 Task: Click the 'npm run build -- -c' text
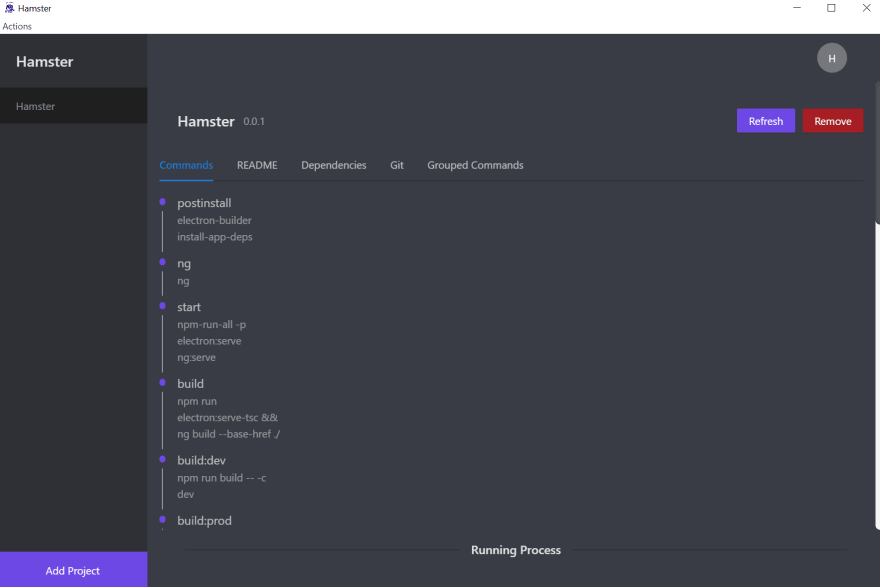pyautogui.click(x=222, y=478)
